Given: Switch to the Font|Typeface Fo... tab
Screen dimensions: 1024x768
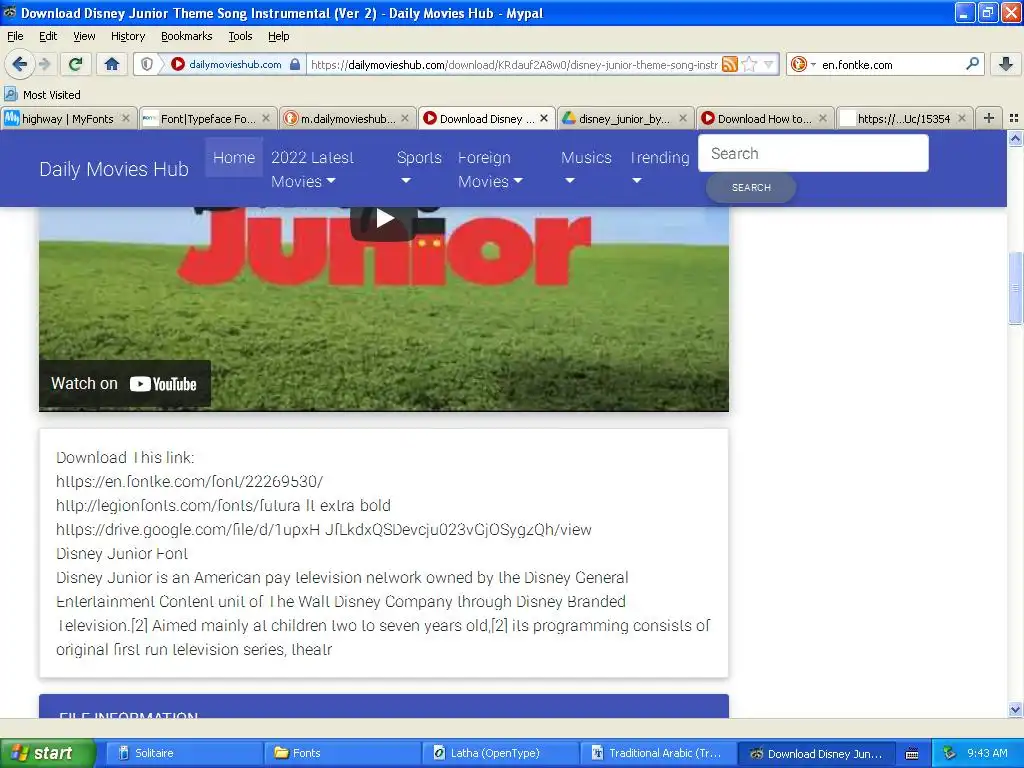Looking at the screenshot, I should (x=208, y=118).
